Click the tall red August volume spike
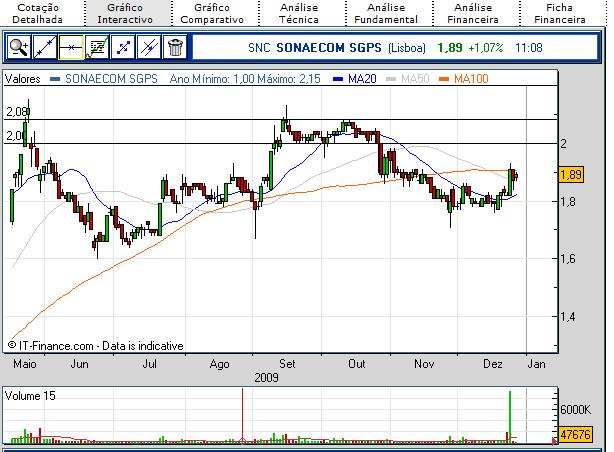The width and height of the screenshot is (614, 452). click(242, 415)
